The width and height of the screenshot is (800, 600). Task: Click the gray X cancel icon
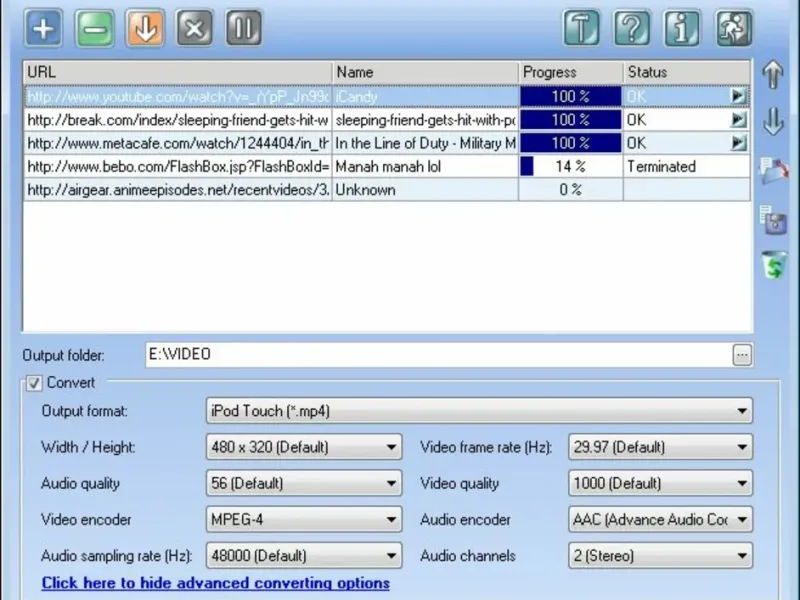pos(194,28)
